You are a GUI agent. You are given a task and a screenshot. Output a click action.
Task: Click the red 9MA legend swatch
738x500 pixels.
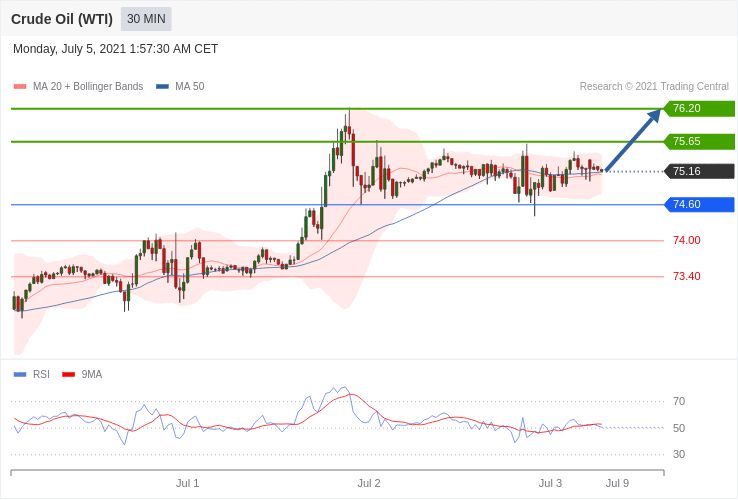(69, 375)
